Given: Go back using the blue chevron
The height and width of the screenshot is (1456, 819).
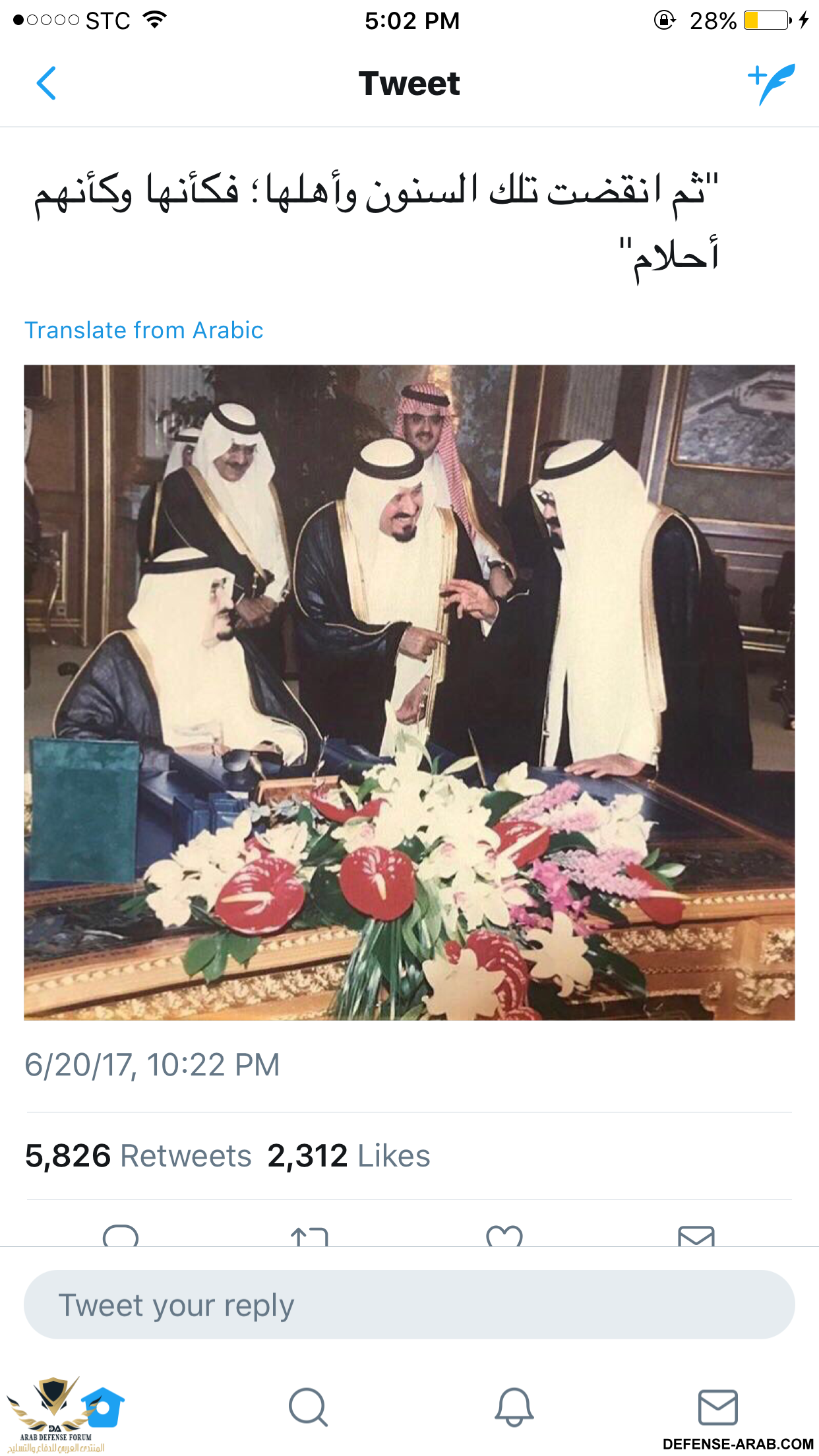Looking at the screenshot, I should pos(46,83).
